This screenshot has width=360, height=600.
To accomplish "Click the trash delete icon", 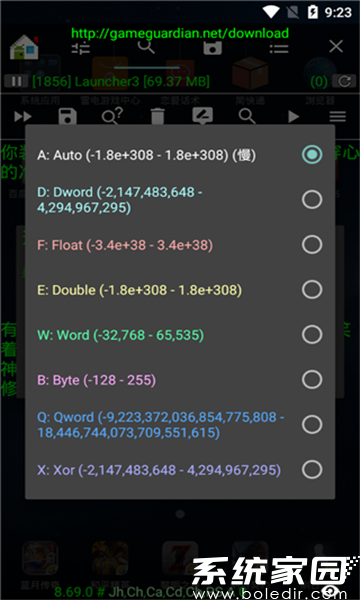I will coord(158,116).
